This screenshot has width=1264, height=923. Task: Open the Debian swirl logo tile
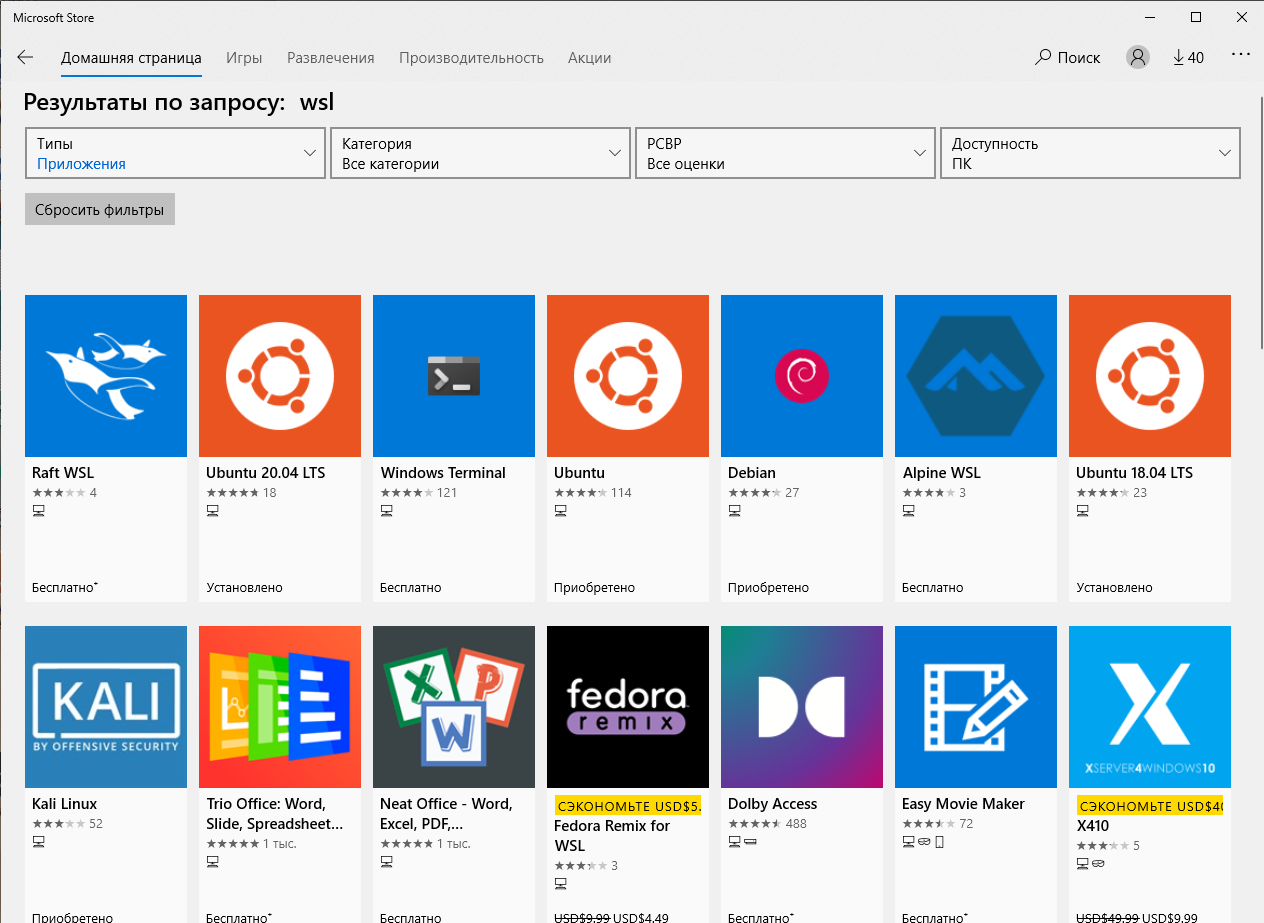pos(802,376)
